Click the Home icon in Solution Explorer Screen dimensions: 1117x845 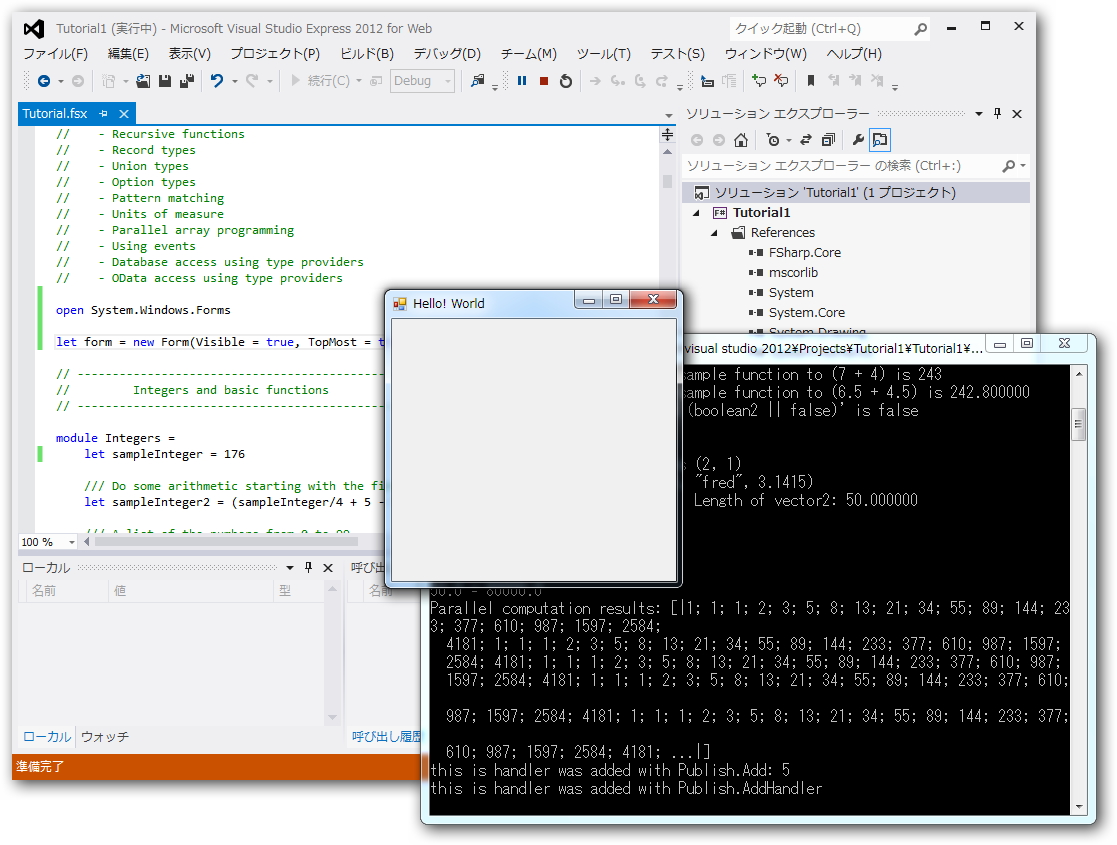tap(741, 139)
